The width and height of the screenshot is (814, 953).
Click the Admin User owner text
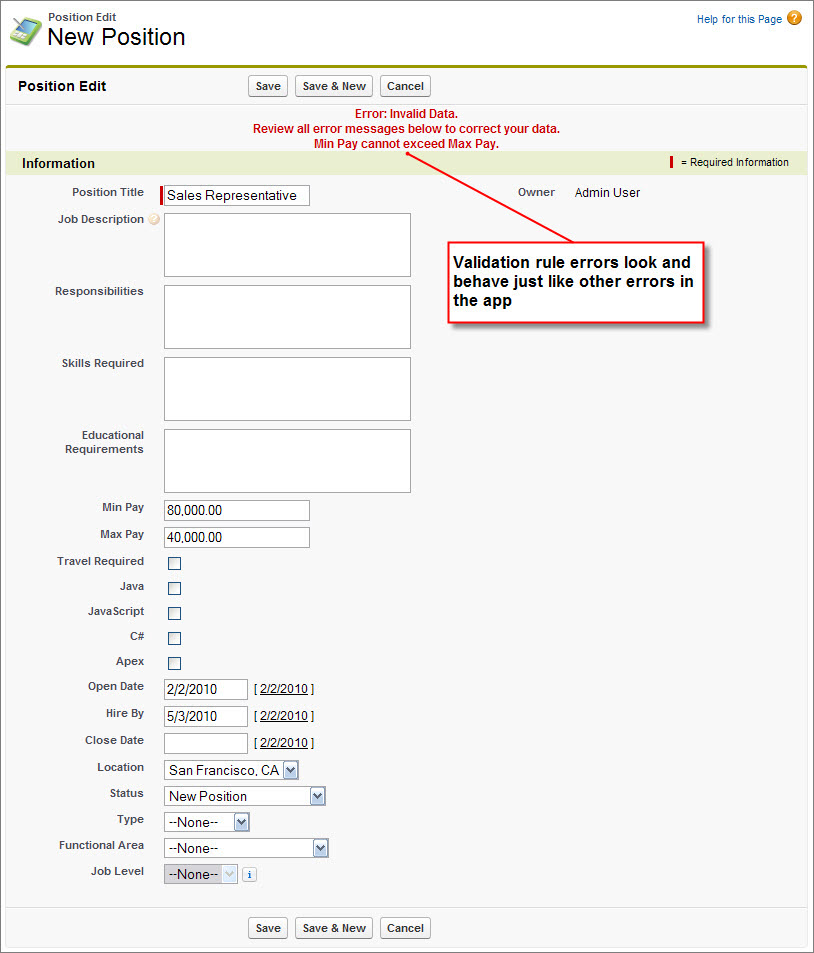click(607, 193)
